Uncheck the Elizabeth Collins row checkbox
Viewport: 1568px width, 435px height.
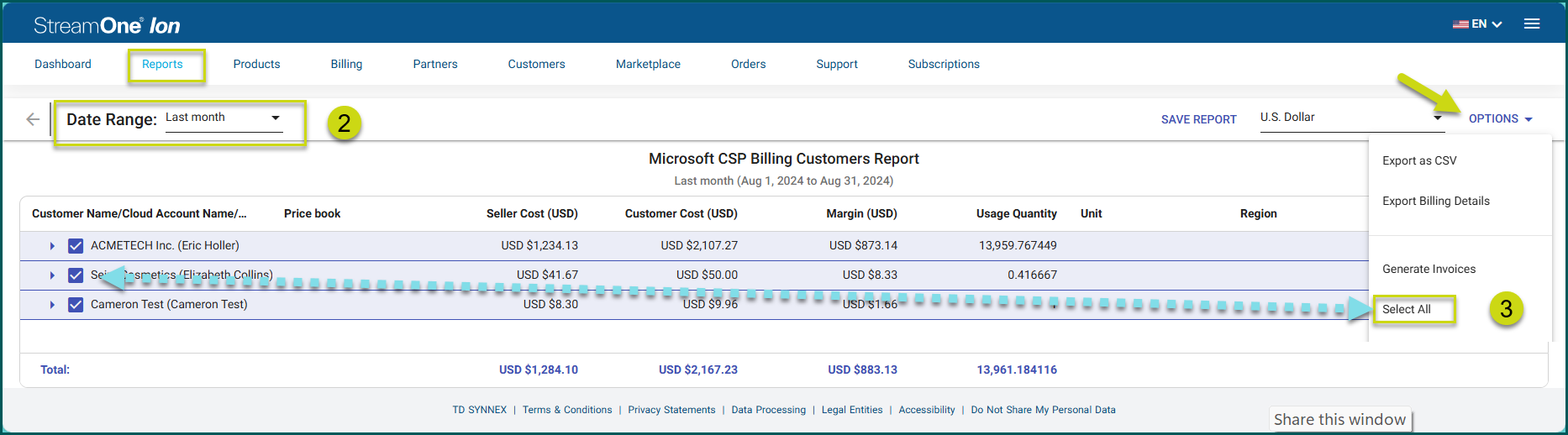(76, 275)
